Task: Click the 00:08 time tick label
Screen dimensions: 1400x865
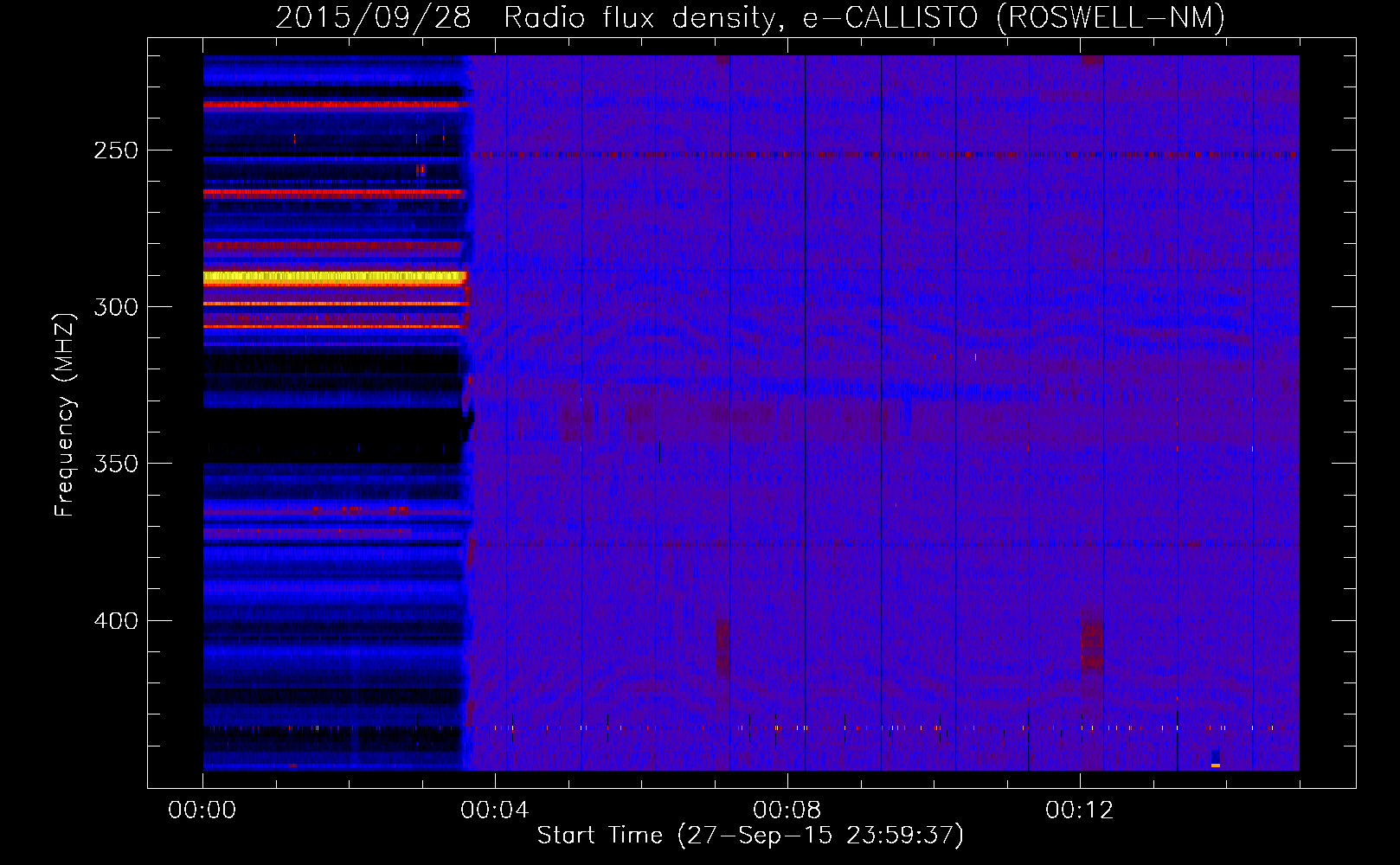Action: coord(787,811)
